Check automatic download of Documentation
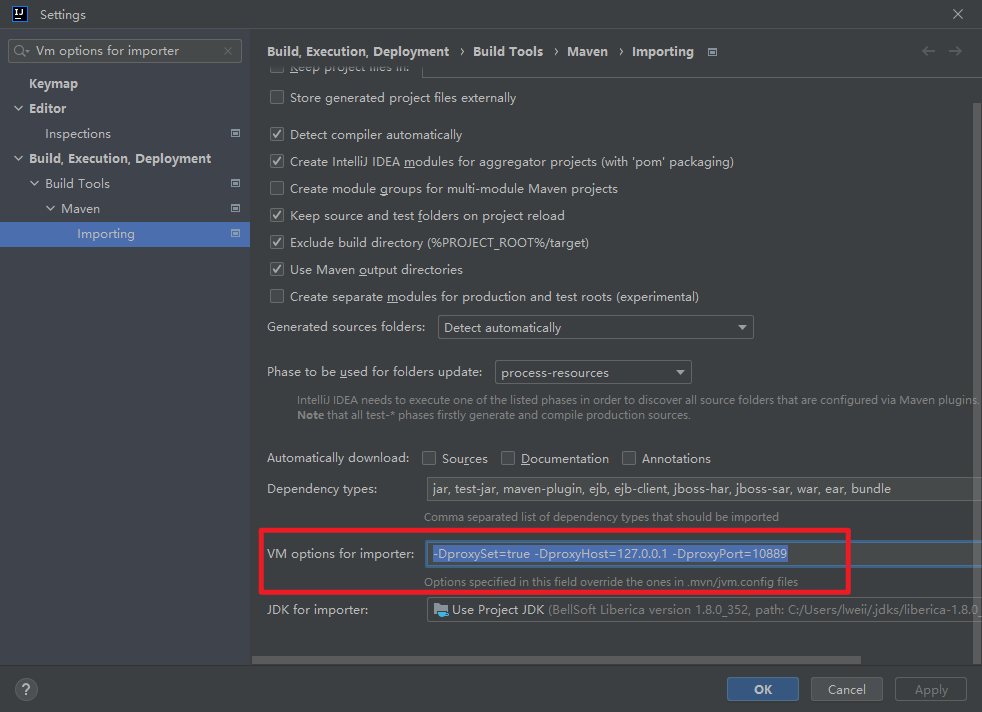982x712 pixels. click(x=508, y=458)
